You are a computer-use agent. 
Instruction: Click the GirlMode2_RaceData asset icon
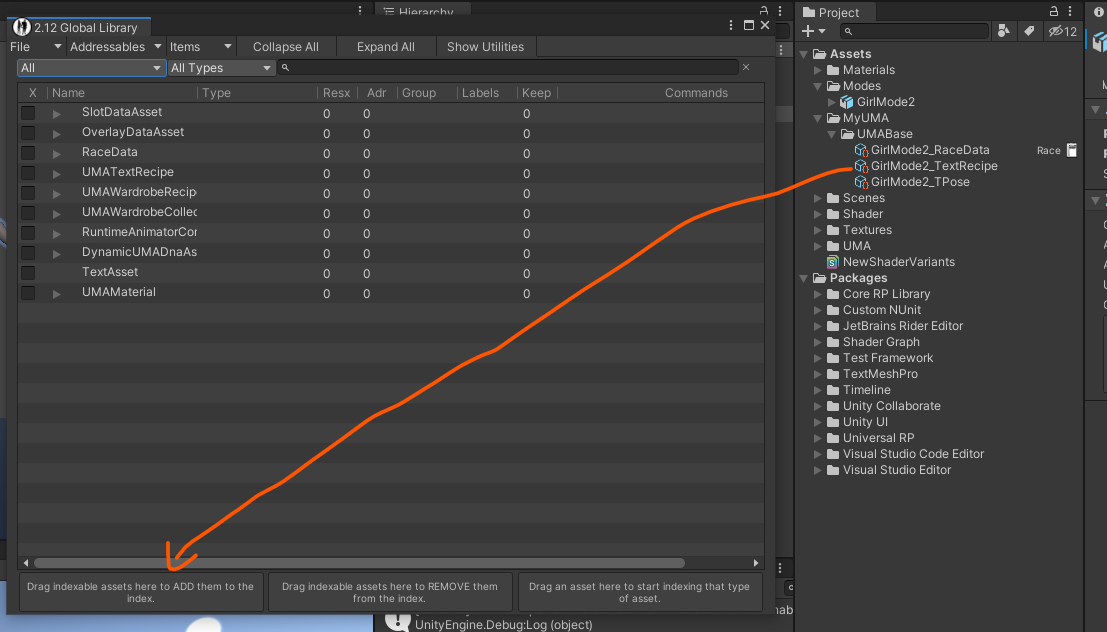pos(861,150)
